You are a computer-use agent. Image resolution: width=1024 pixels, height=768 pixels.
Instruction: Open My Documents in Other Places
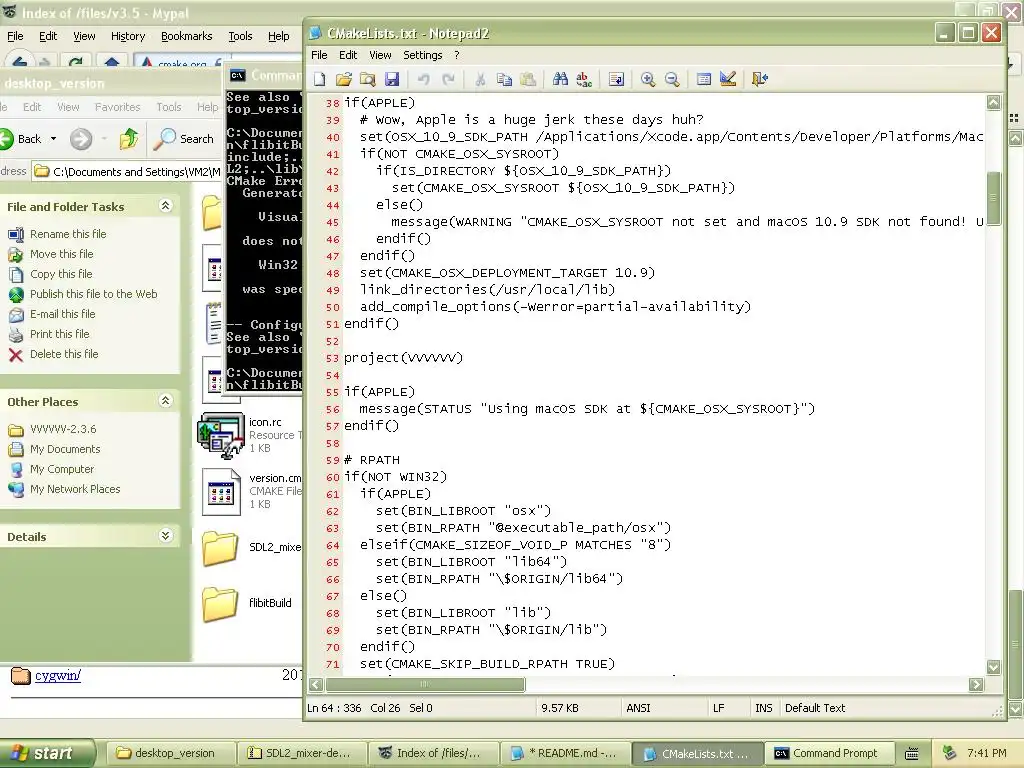pos(65,449)
